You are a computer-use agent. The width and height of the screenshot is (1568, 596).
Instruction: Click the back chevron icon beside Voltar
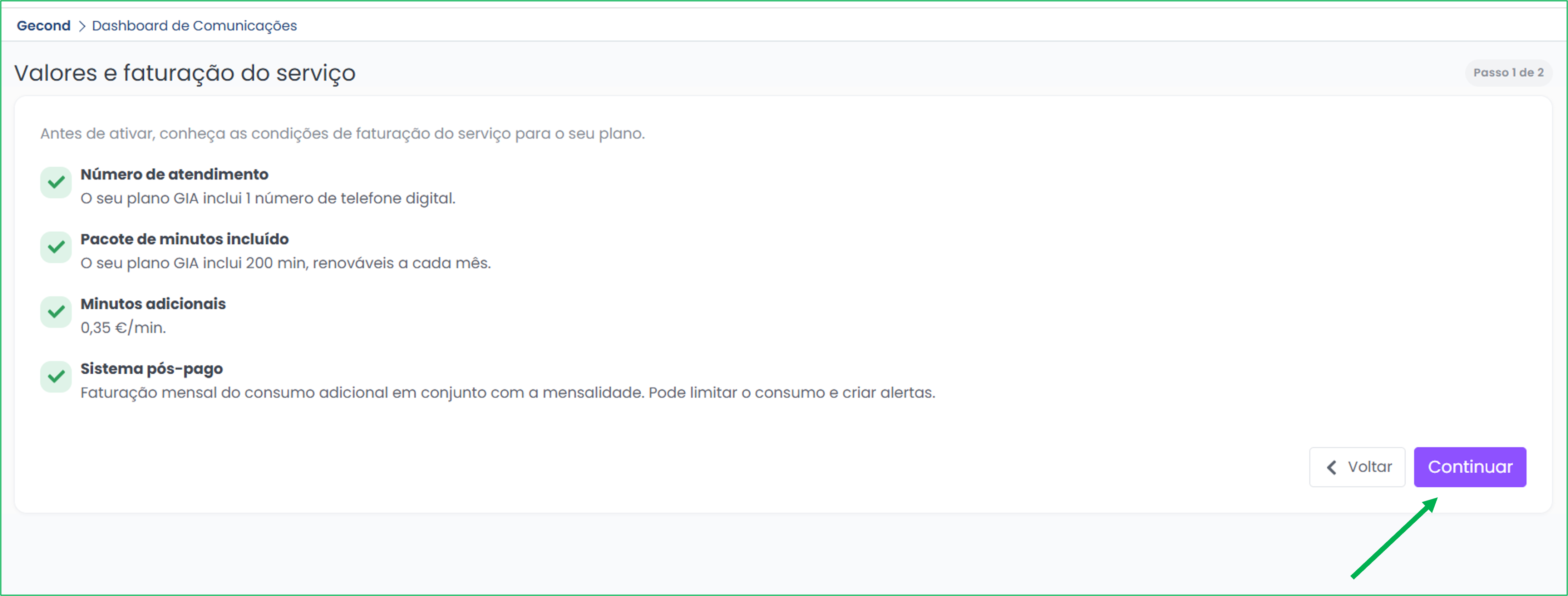(1332, 467)
